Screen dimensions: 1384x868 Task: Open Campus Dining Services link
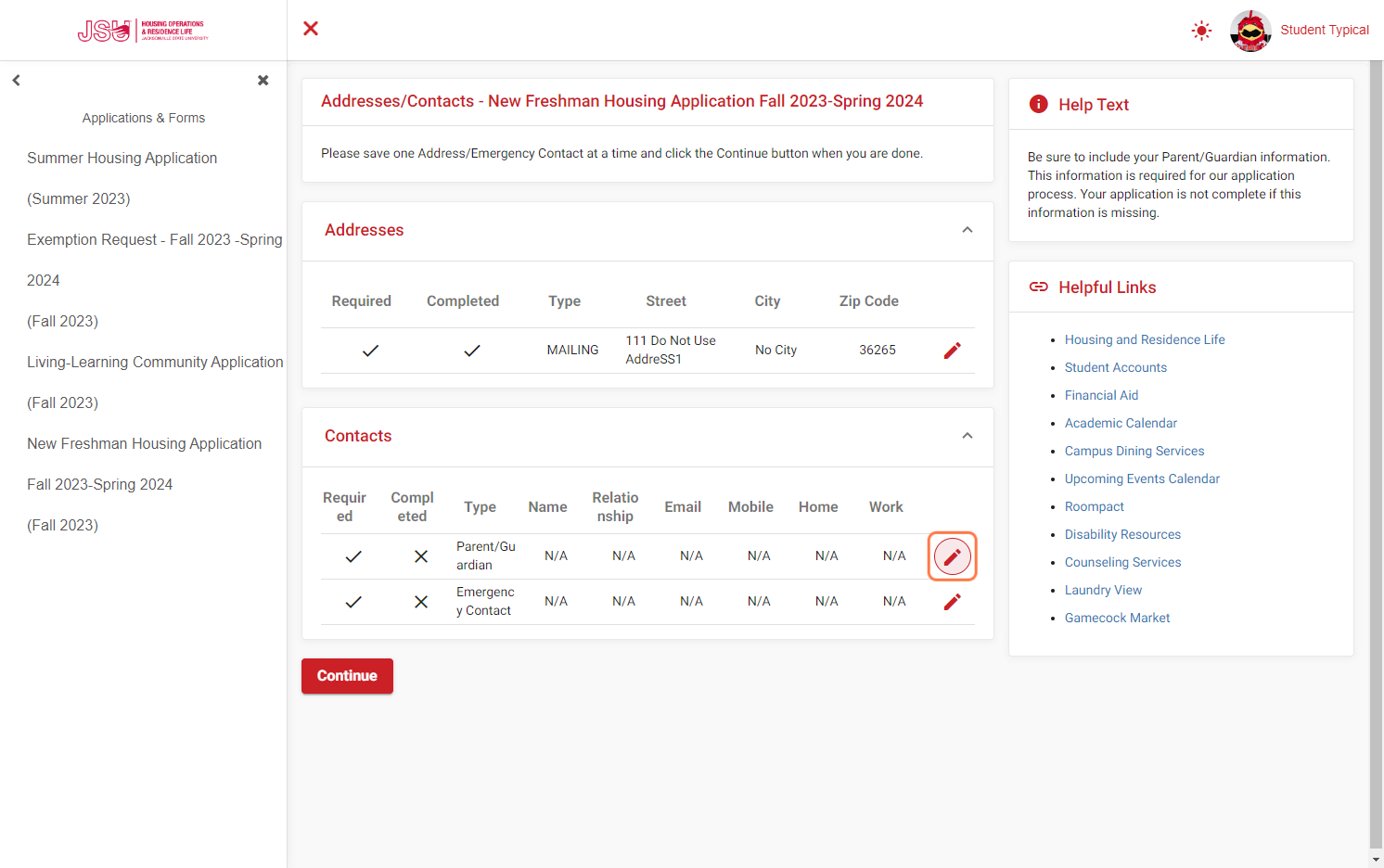(x=1134, y=451)
